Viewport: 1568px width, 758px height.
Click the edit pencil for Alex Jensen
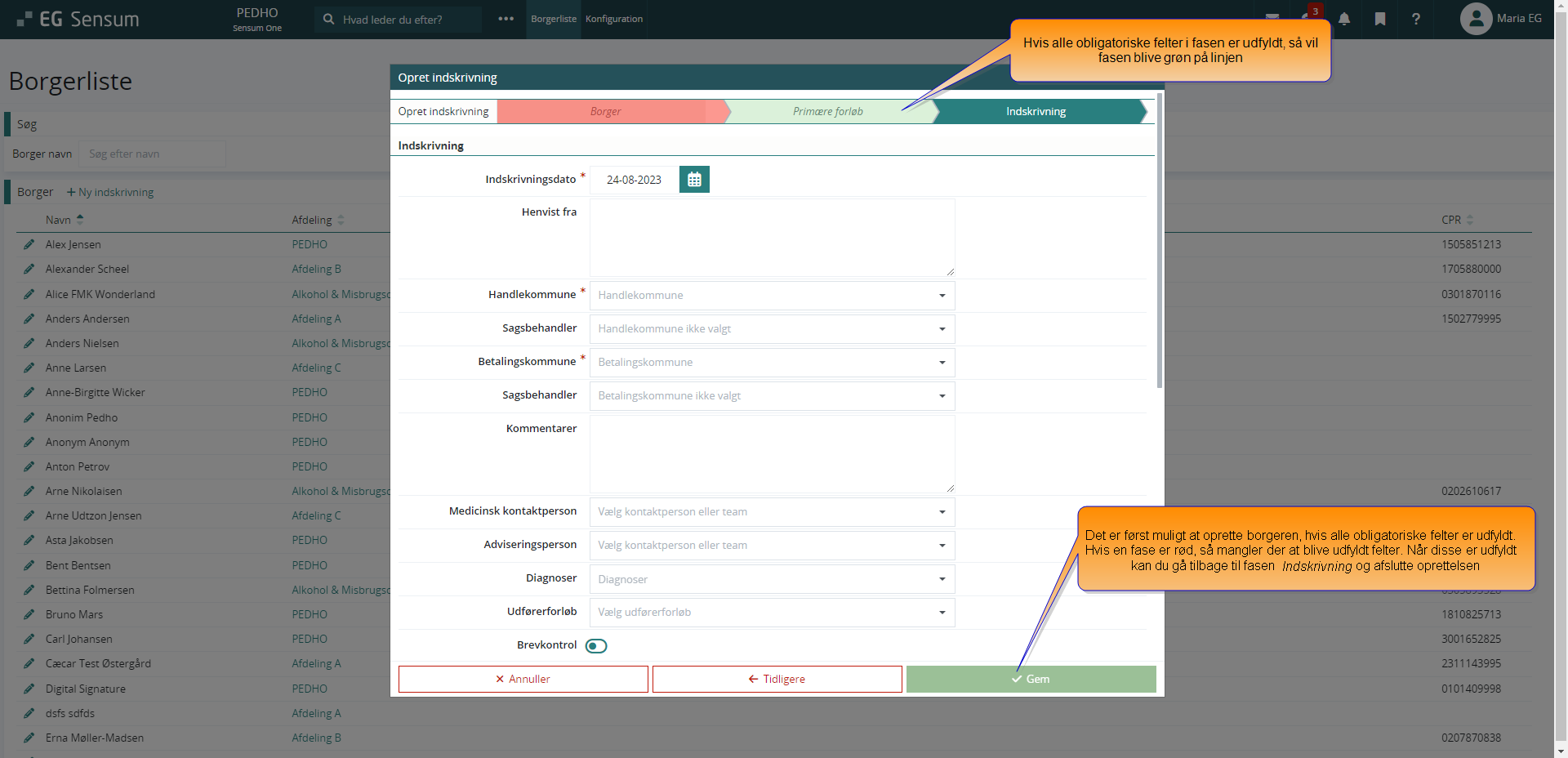point(29,244)
